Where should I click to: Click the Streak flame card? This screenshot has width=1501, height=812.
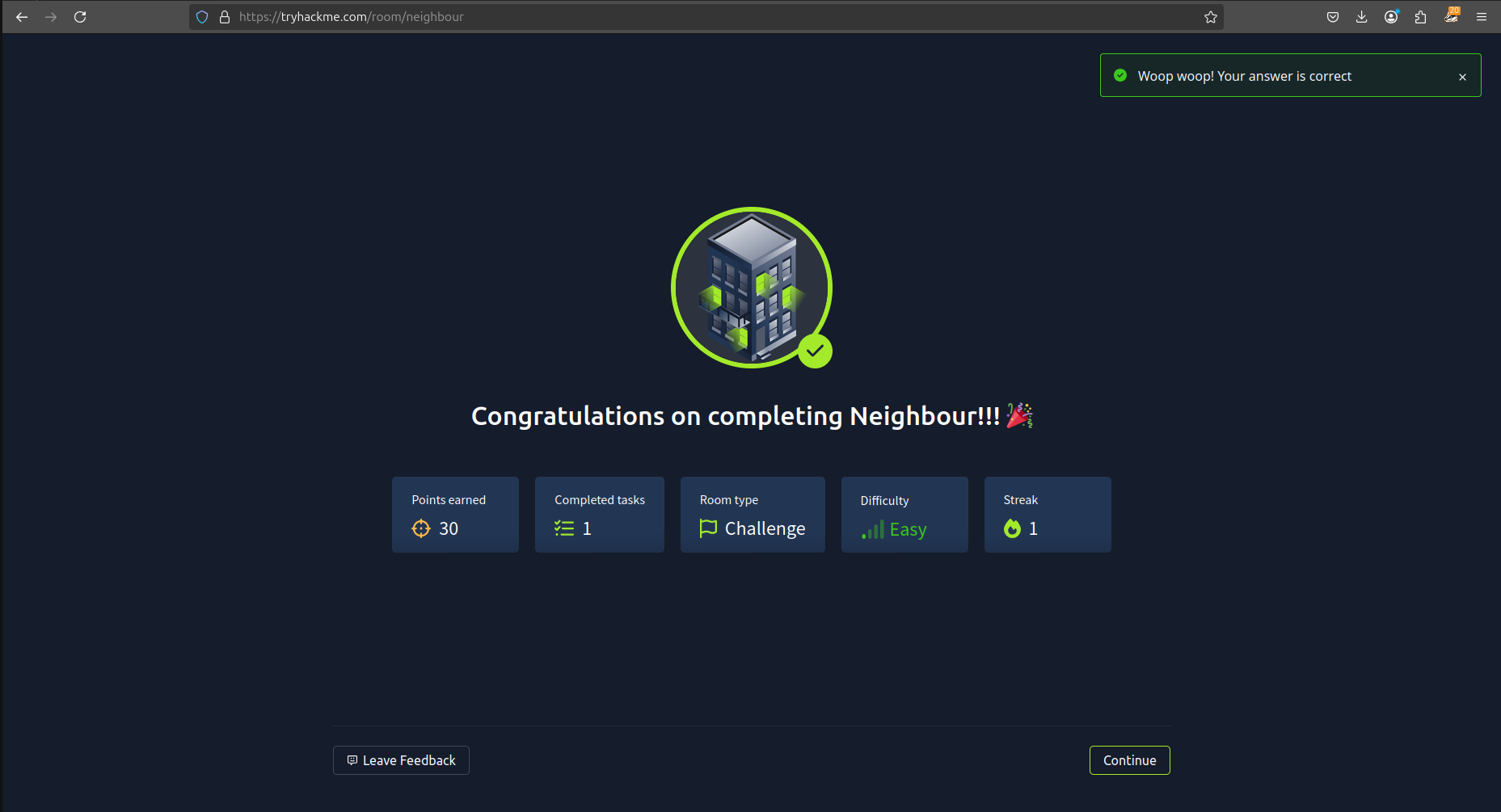click(1048, 515)
